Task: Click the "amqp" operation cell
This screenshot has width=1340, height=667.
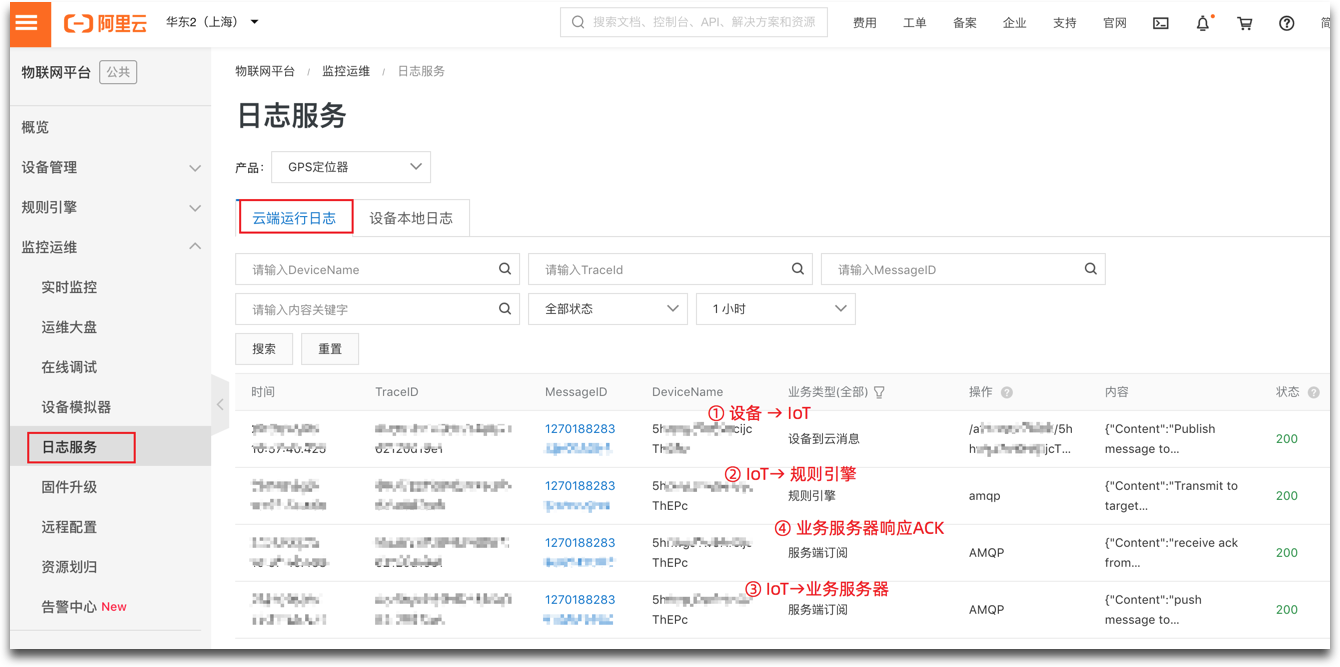Action: point(985,496)
